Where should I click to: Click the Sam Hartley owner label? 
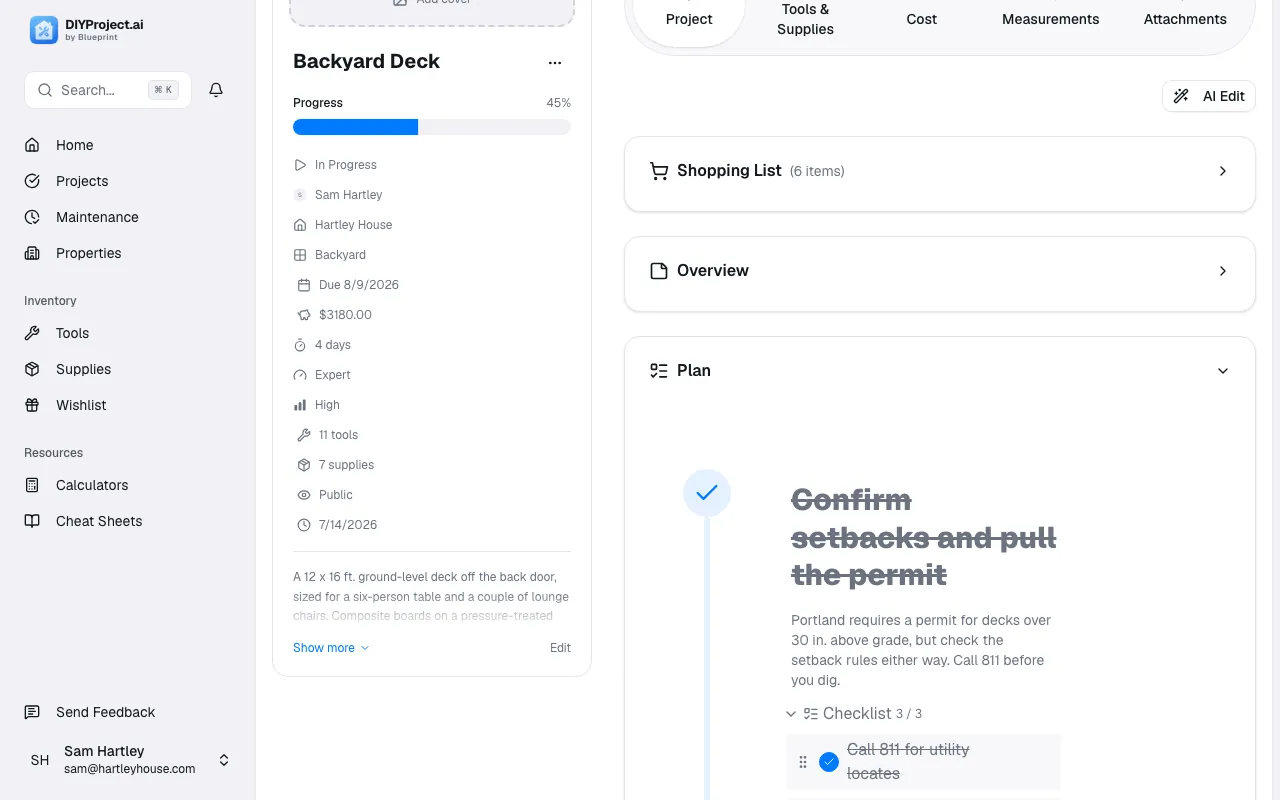(x=349, y=195)
